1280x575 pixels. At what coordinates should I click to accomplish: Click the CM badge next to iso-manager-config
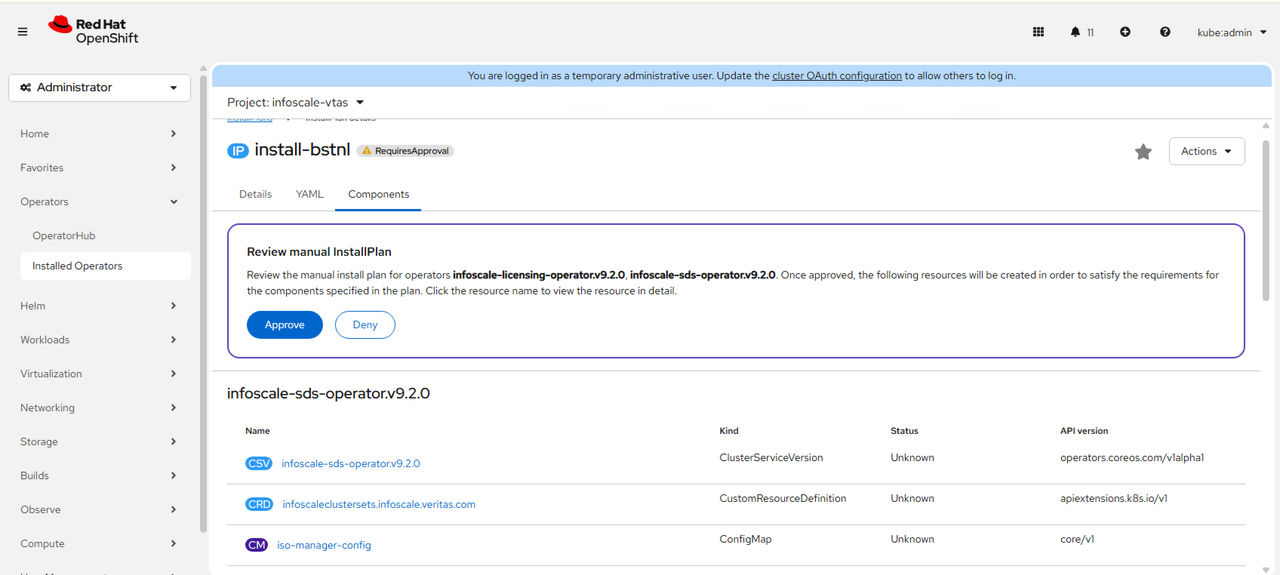256,545
